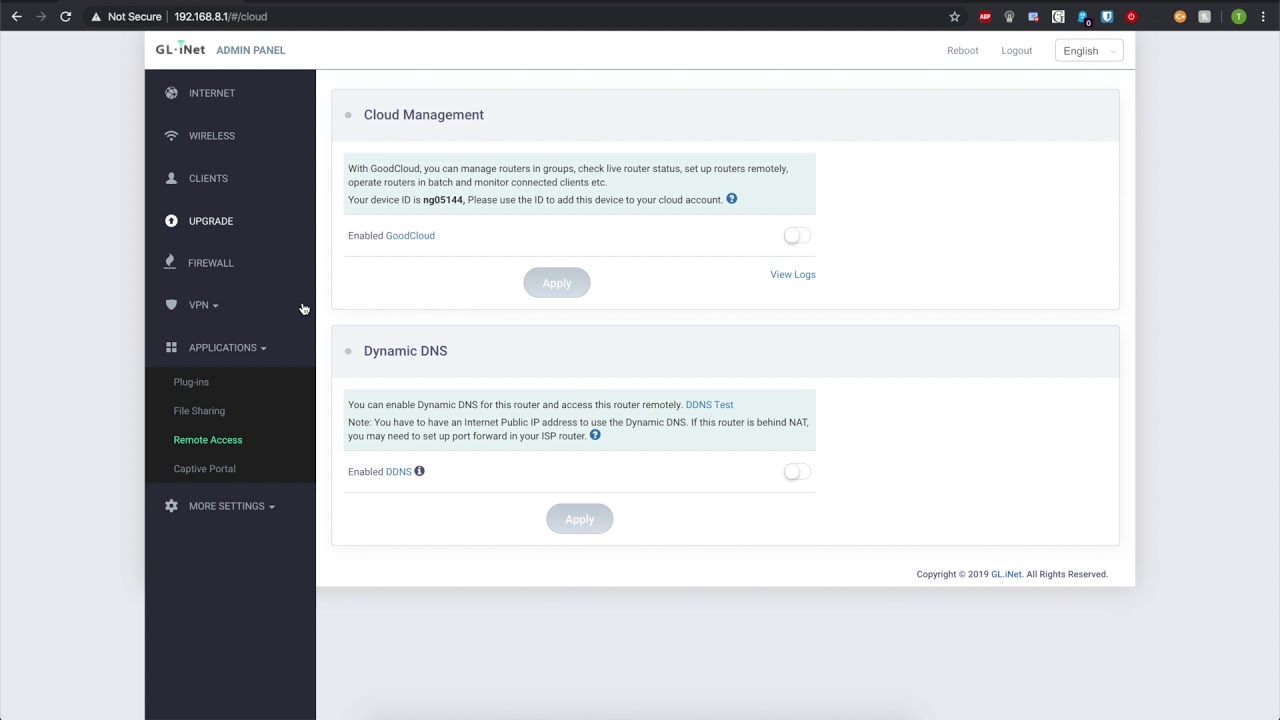Expand the More Settings menu arrow
This screenshot has height=720, width=1280.
(x=271, y=507)
